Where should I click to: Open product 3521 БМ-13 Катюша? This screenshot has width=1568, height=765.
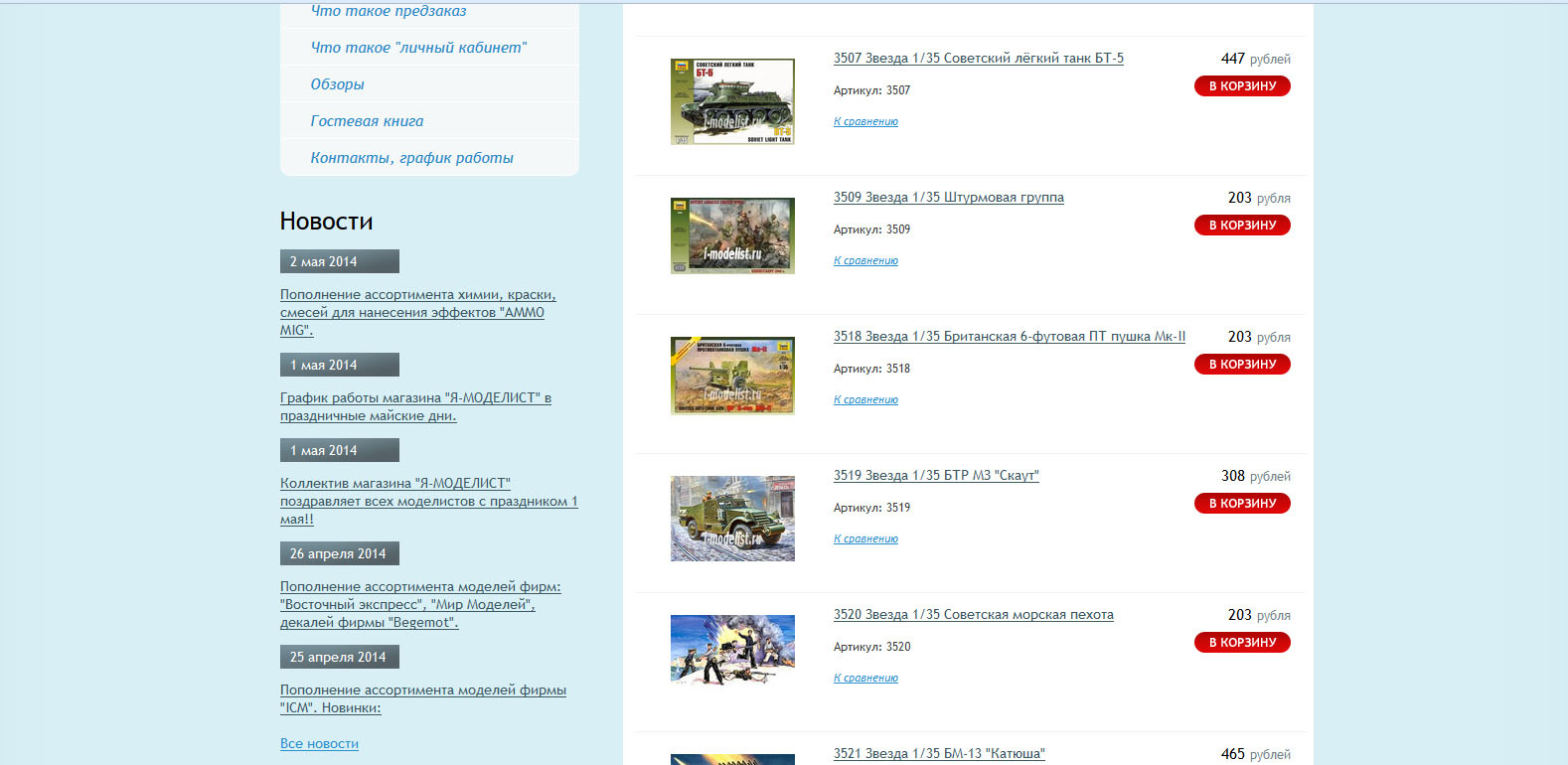(939, 754)
